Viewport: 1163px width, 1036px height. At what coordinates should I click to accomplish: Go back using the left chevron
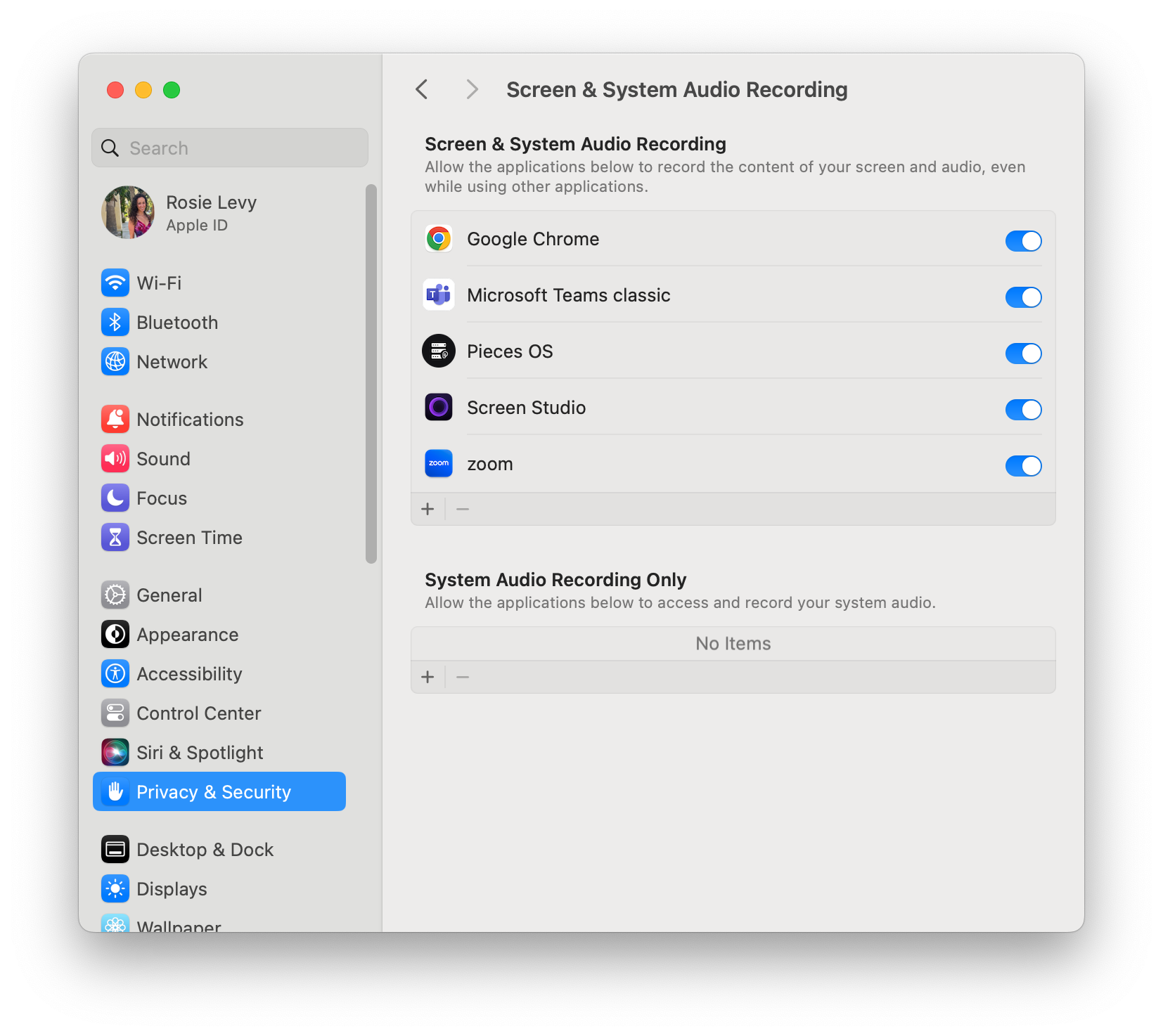click(x=422, y=90)
